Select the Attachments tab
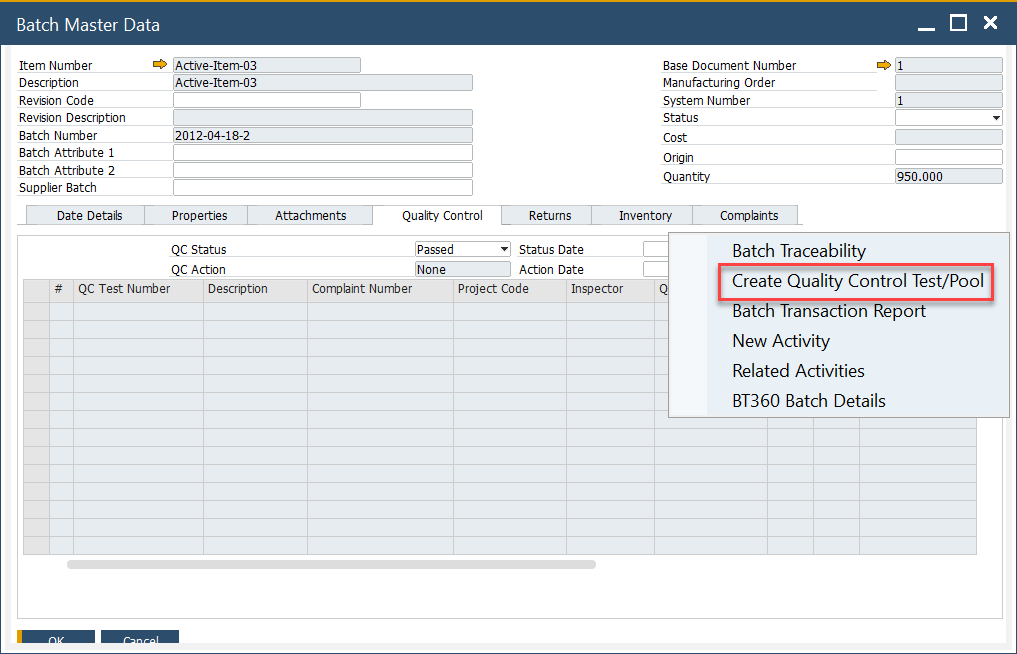Image resolution: width=1017 pixels, height=654 pixels. (310, 215)
